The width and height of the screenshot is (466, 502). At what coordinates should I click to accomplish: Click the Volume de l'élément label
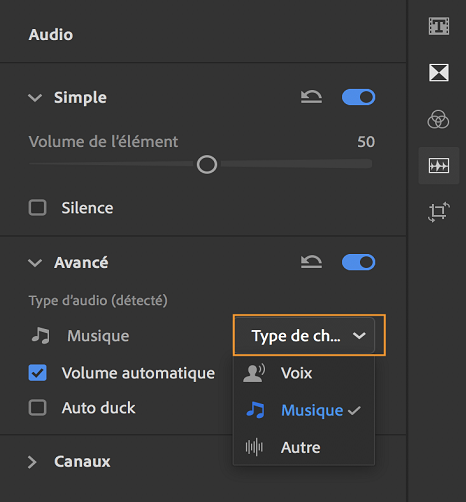[103, 142]
